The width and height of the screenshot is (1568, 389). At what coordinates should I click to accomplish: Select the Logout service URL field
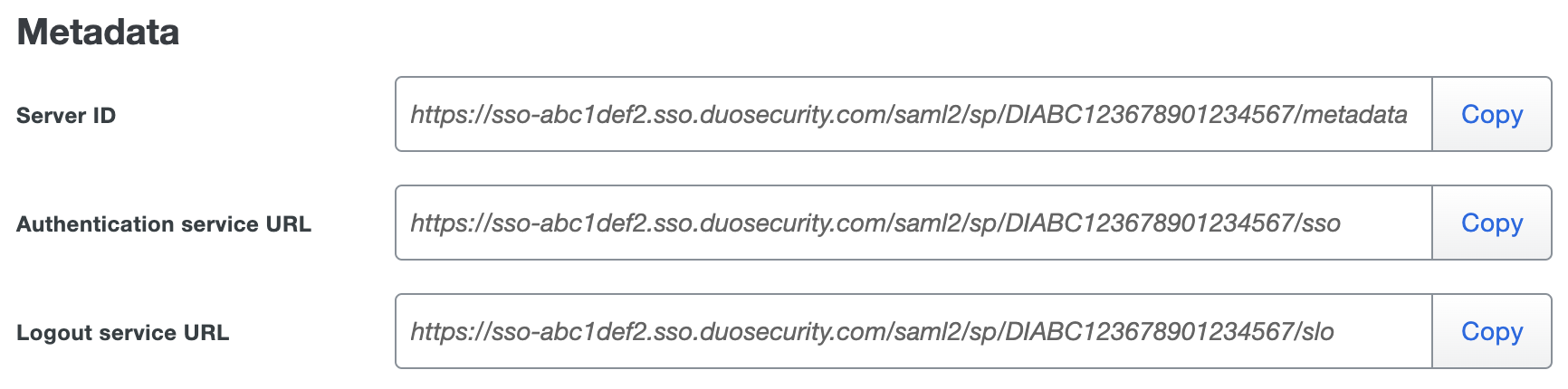[x=913, y=332]
